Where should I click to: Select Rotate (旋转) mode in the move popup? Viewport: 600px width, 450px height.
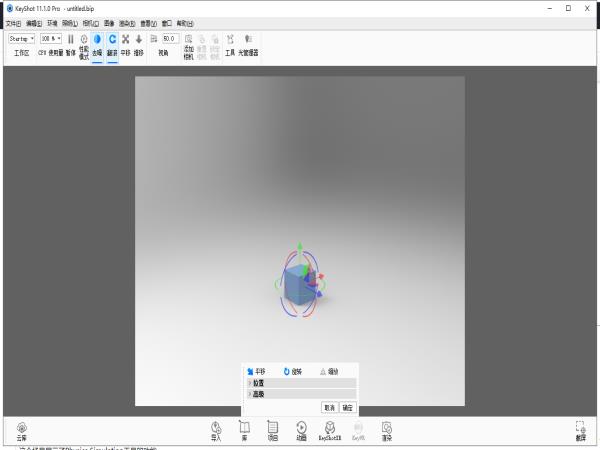click(x=293, y=371)
